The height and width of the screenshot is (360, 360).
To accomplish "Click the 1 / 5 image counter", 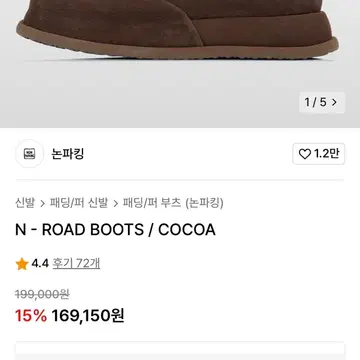I will (x=315, y=102).
